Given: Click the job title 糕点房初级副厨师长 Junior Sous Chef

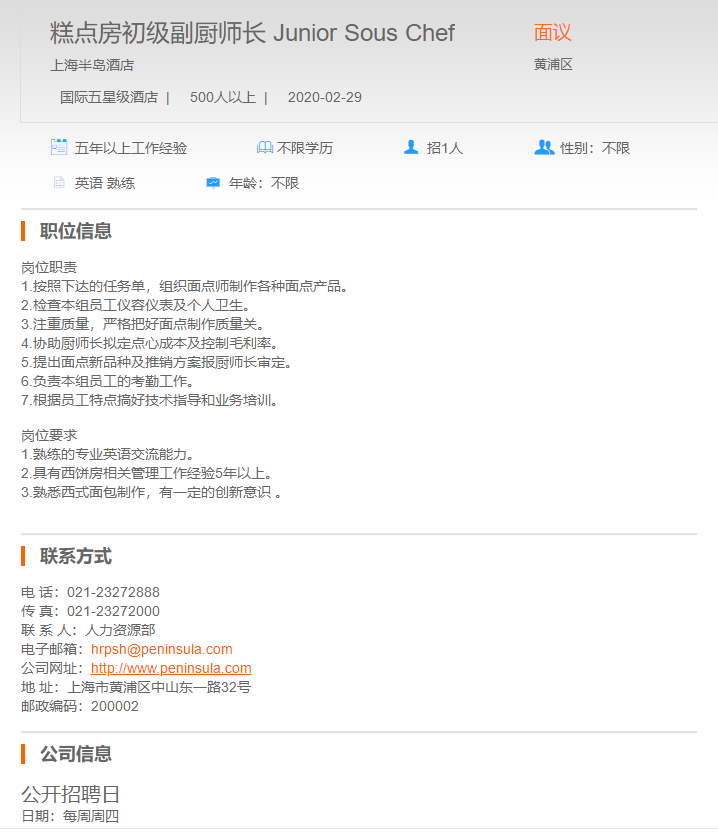Looking at the screenshot, I should 252,33.
